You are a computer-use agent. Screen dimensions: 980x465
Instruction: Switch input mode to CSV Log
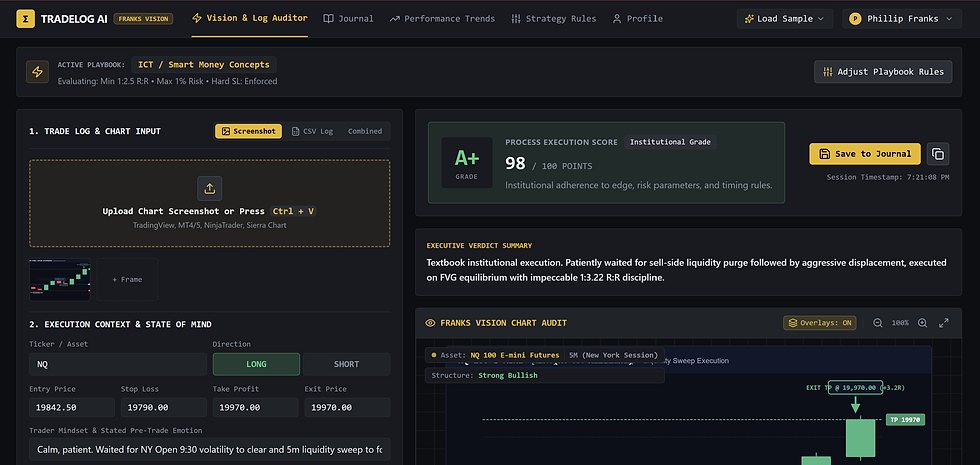tap(312, 131)
